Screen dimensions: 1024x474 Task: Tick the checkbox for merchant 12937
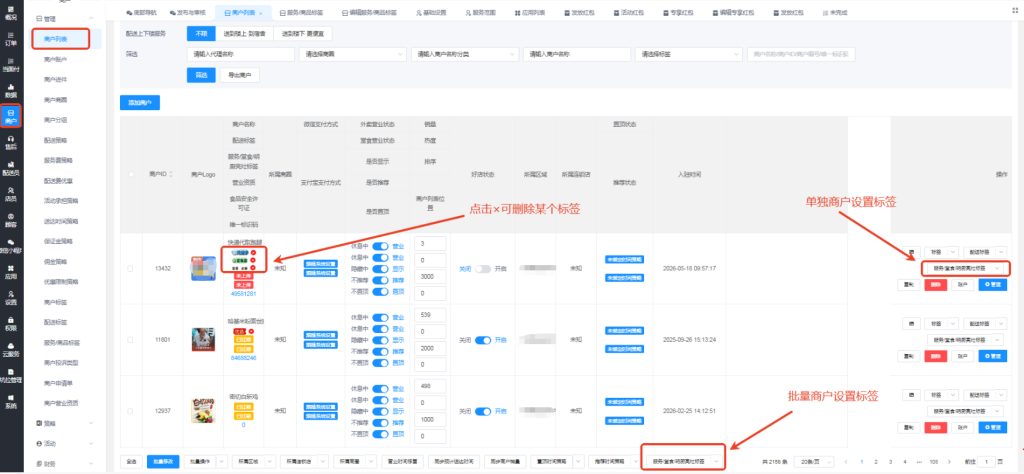pyautogui.click(x=131, y=411)
